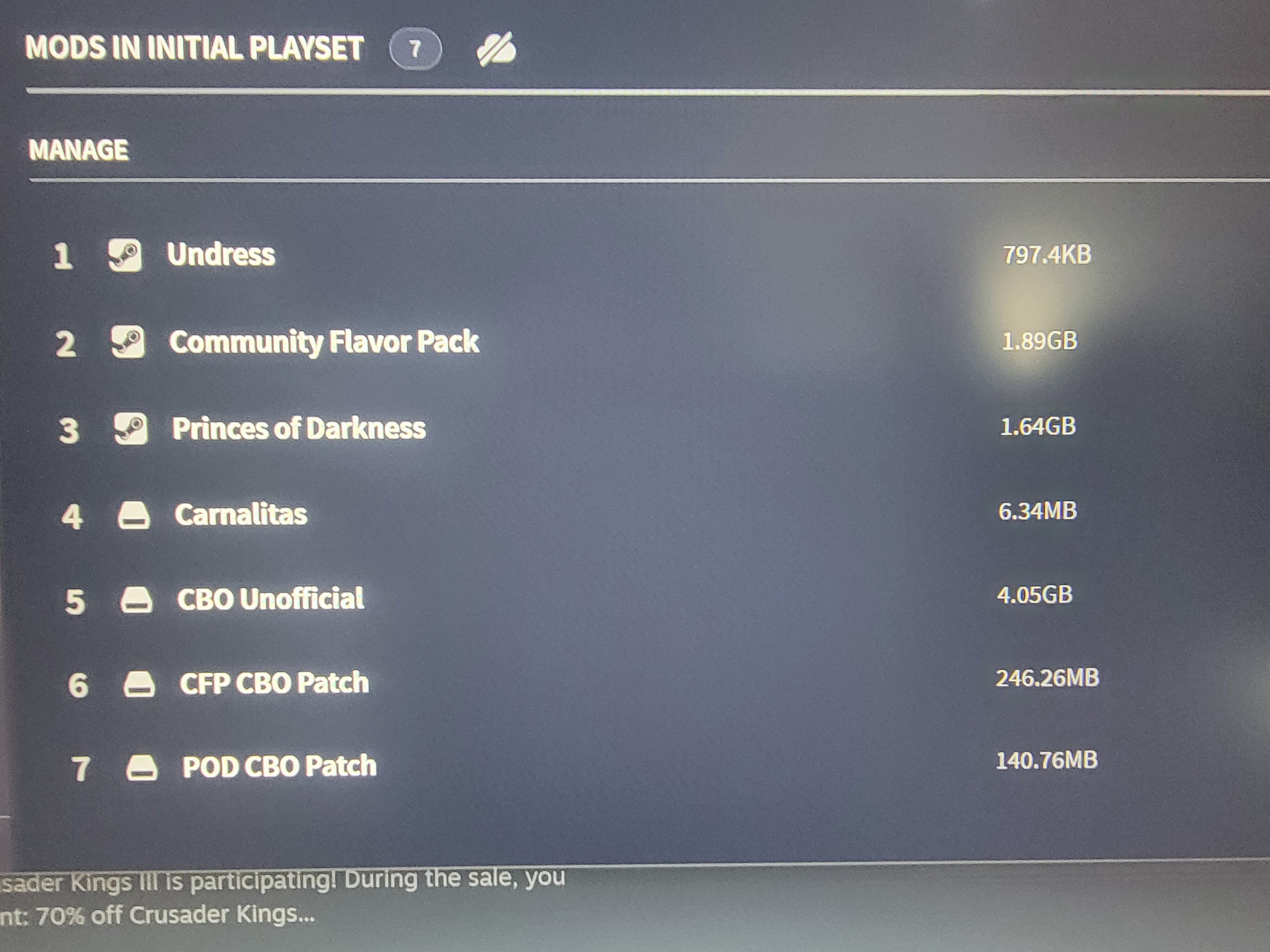Click Steam icon next to Community Flavor Pack

[x=127, y=342]
